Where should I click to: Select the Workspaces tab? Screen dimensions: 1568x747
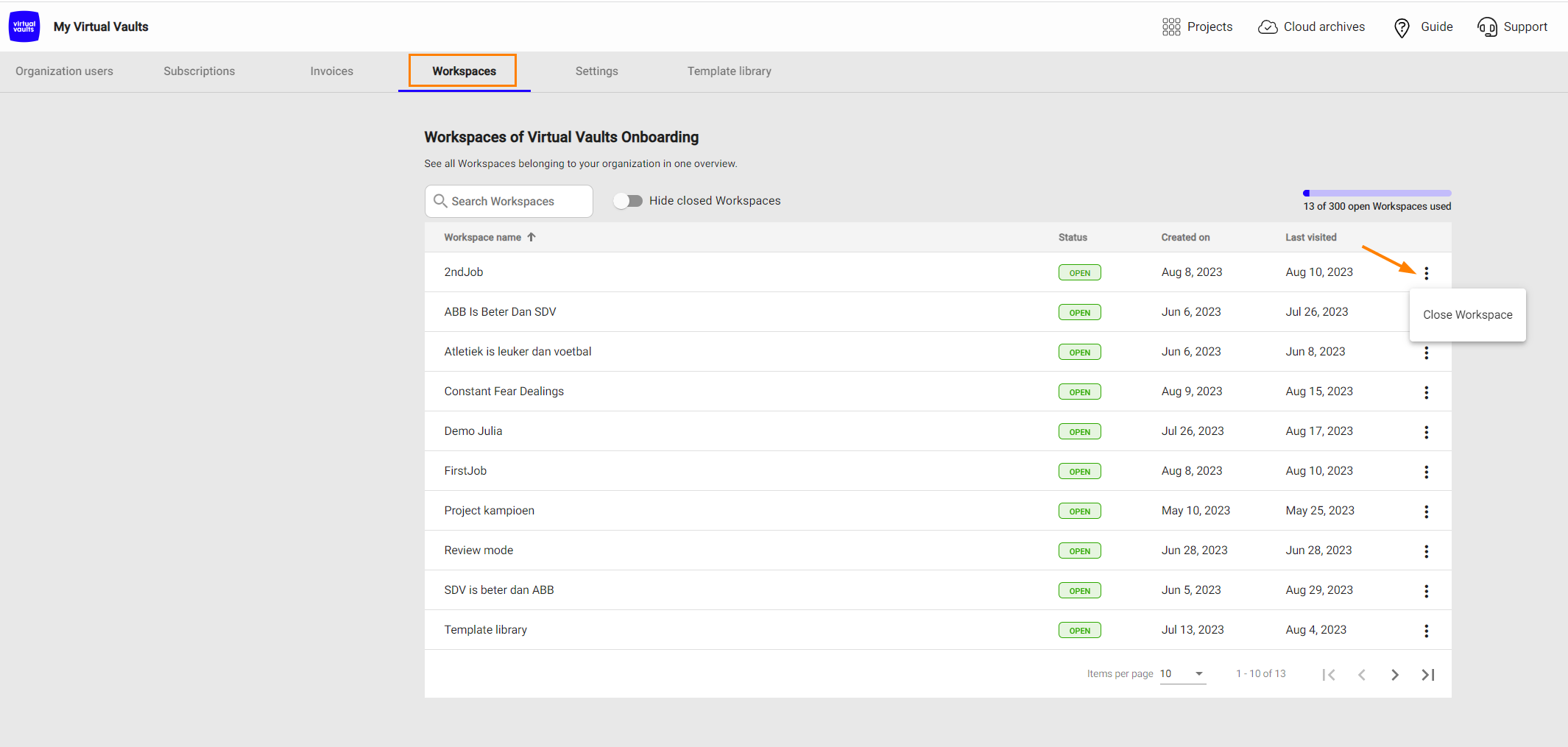[465, 71]
